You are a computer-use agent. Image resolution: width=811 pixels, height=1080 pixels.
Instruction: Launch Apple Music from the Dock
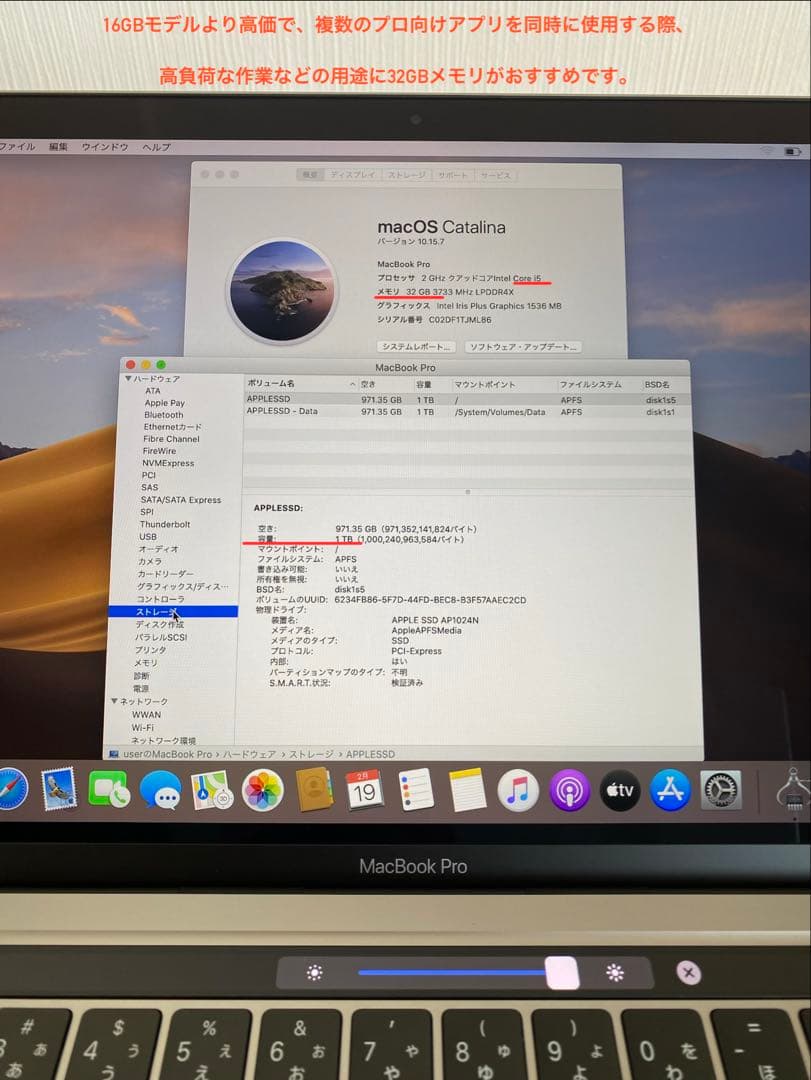coord(517,790)
